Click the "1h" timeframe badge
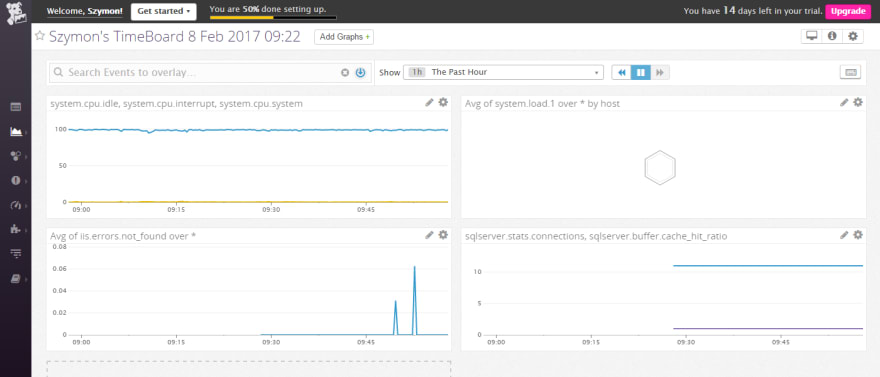The image size is (880, 377). pyautogui.click(x=417, y=72)
